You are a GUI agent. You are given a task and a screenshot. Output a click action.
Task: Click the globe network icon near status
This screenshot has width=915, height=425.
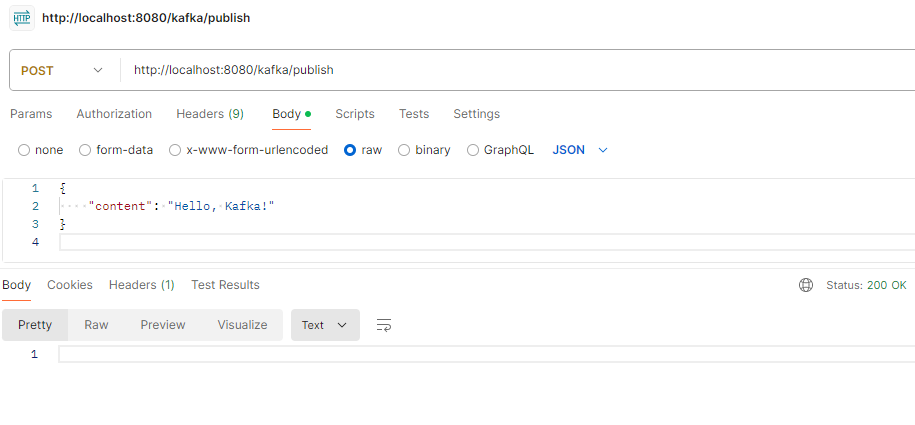[x=806, y=285]
